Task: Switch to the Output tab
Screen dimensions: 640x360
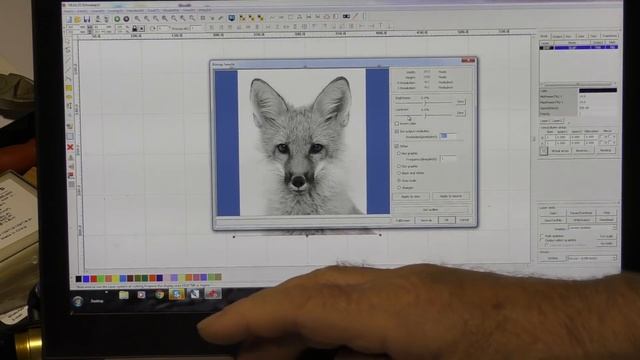Action: pyautogui.click(x=557, y=36)
